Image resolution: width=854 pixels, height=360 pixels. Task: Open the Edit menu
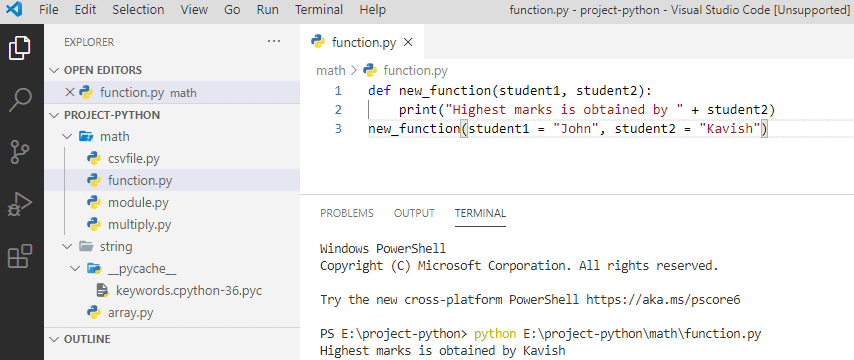click(84, 10)
